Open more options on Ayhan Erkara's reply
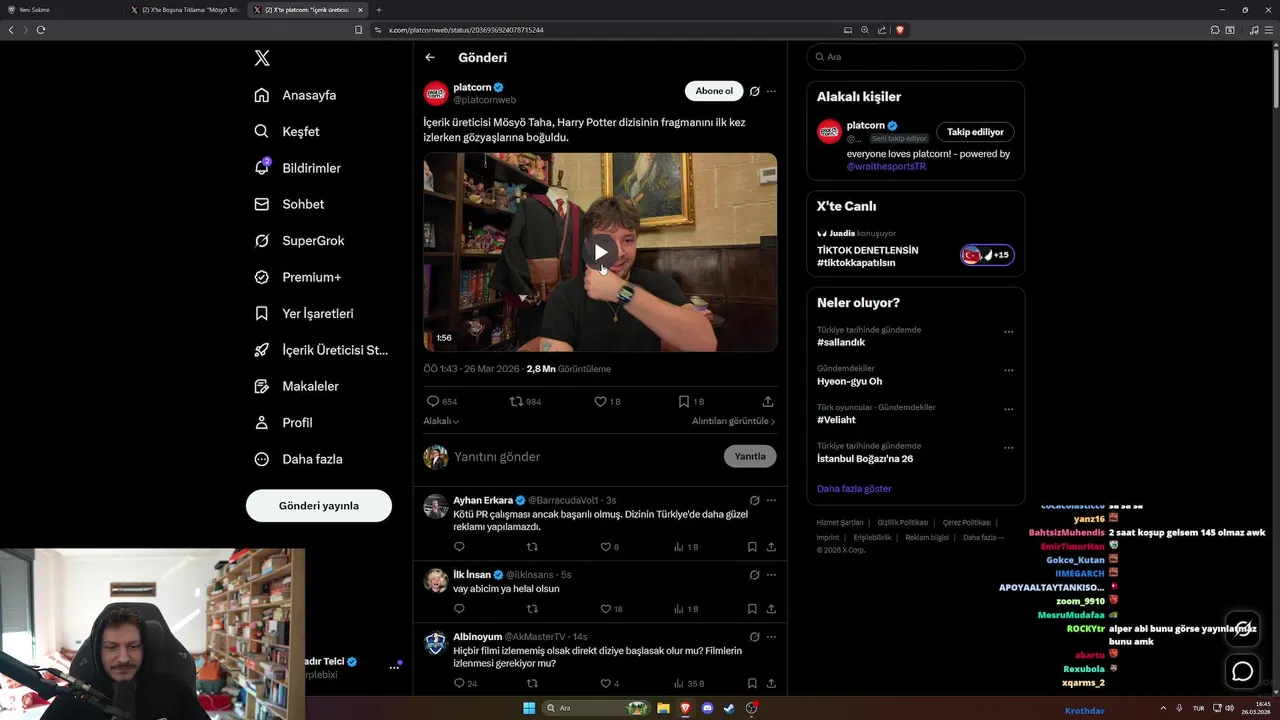 point(771,500)
